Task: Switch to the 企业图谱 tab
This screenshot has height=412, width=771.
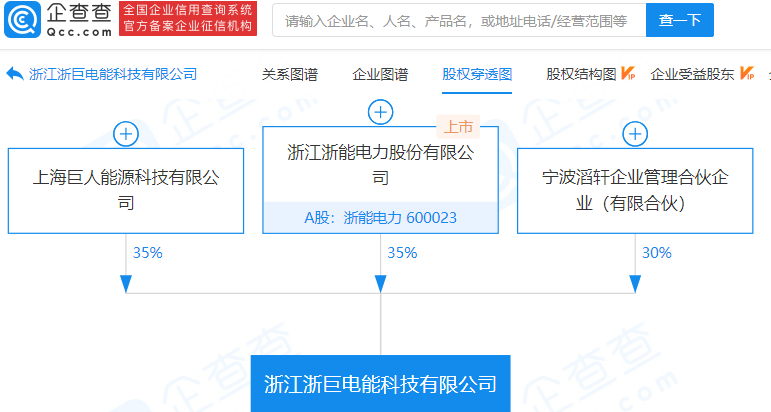Action: pyautogui.click(x=380, y=74)
